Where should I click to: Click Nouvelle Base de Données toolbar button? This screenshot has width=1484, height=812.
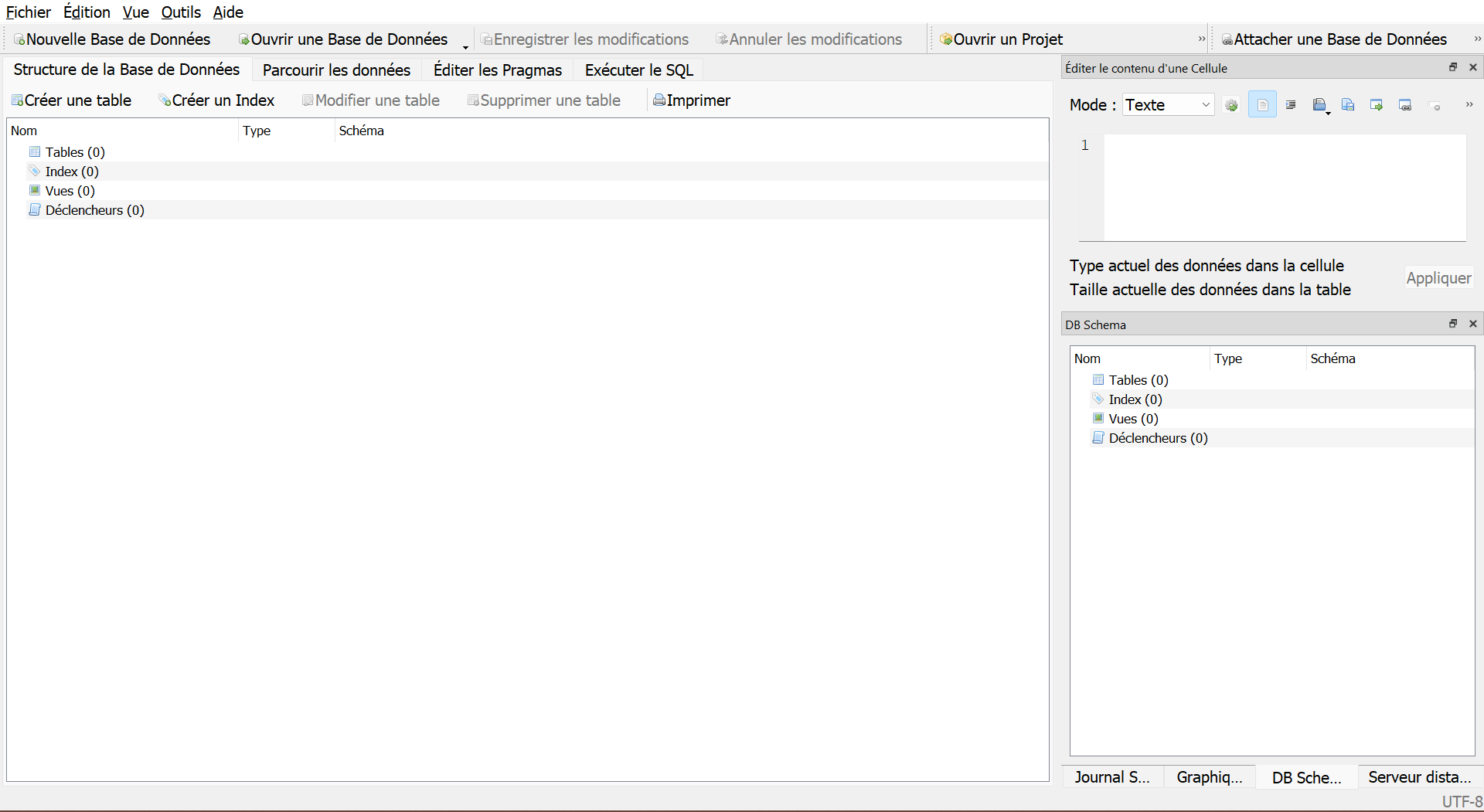[x=112, y=39]
